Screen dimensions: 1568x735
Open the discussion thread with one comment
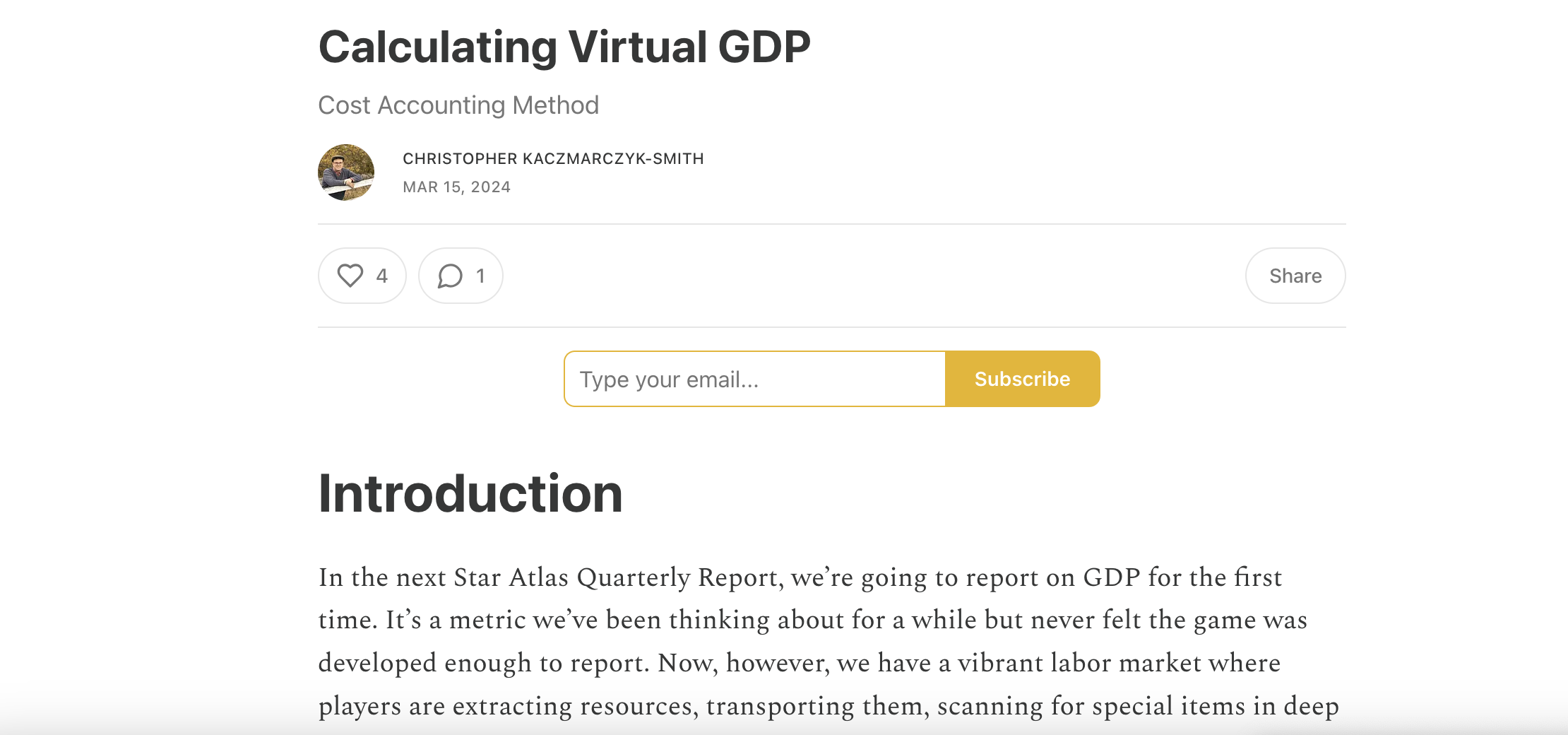pyautogui.click(x=460, y=276)
